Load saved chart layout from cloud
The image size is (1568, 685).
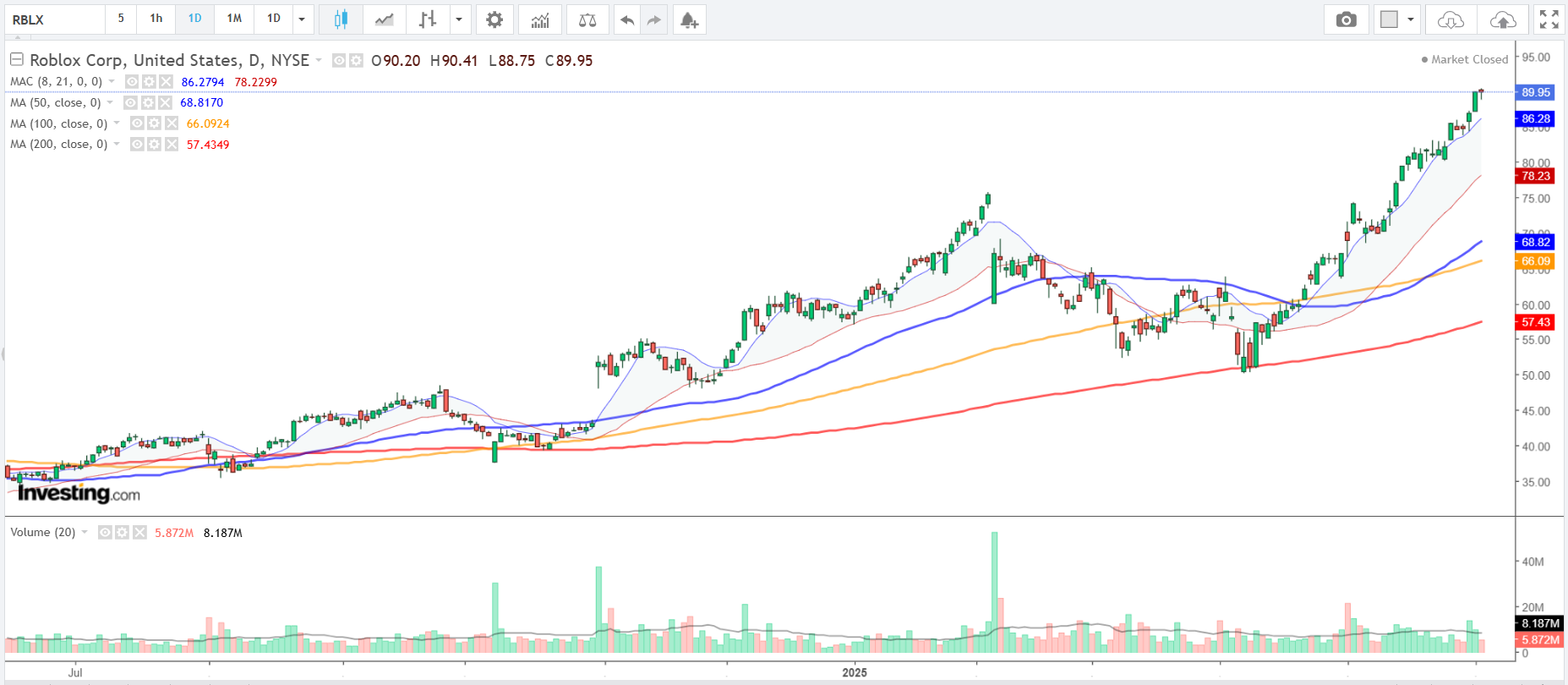coord(1451,19)
